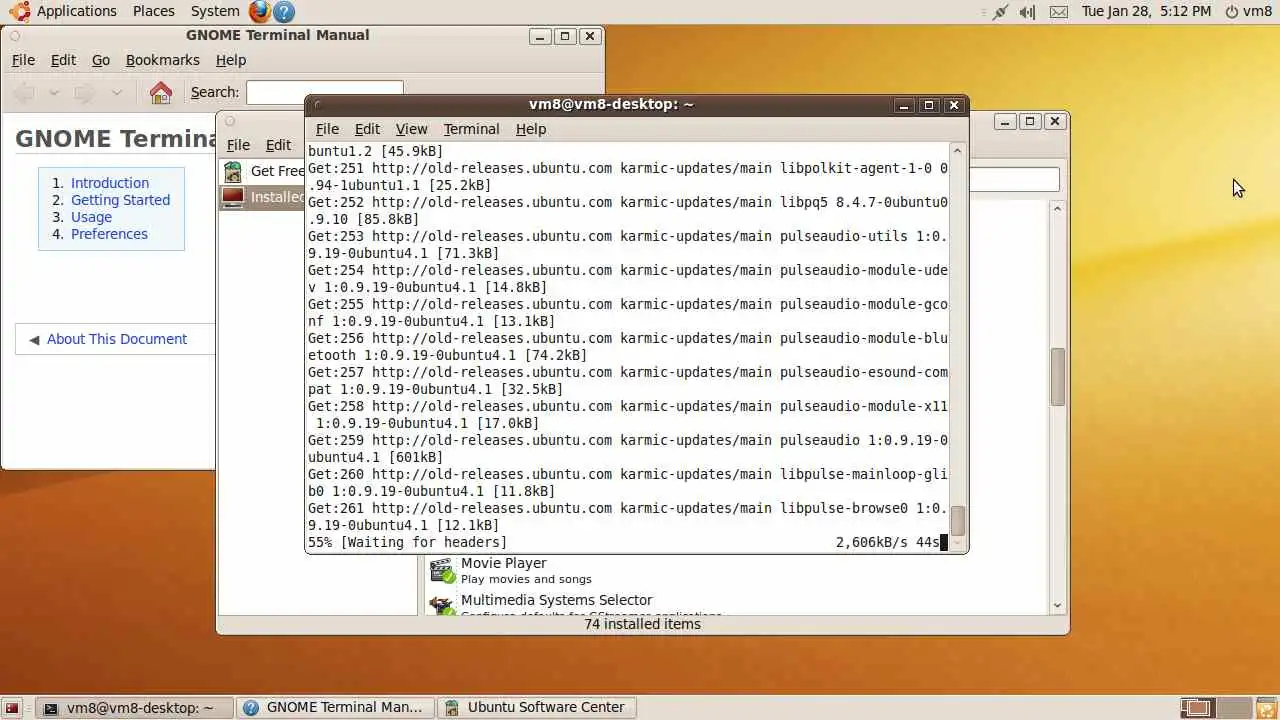The width and height of the screenshot is (1280, 720).
Task: Open the volume speaker tray icon
Action: tap(1028, 11)
